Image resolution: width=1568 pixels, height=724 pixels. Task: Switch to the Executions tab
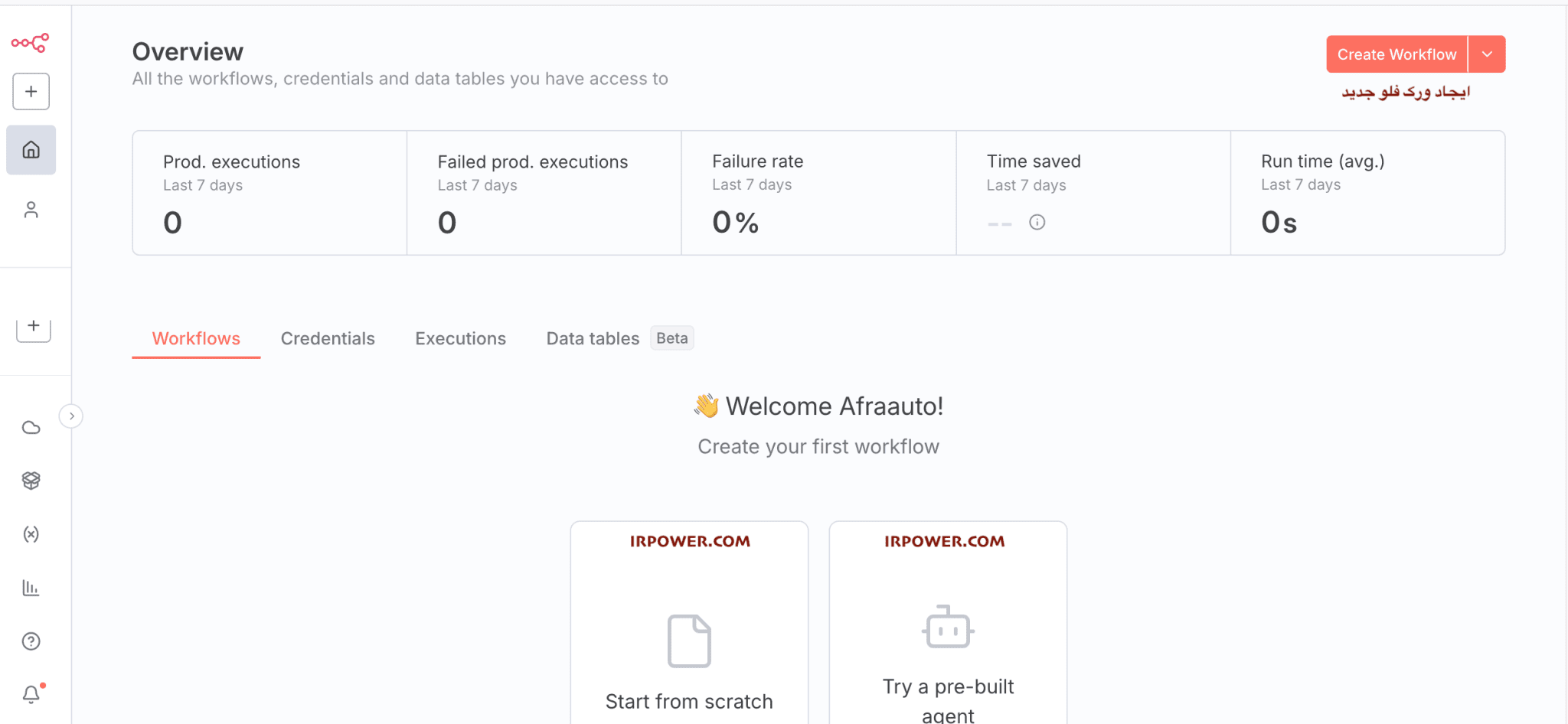[x=460, y=339]
